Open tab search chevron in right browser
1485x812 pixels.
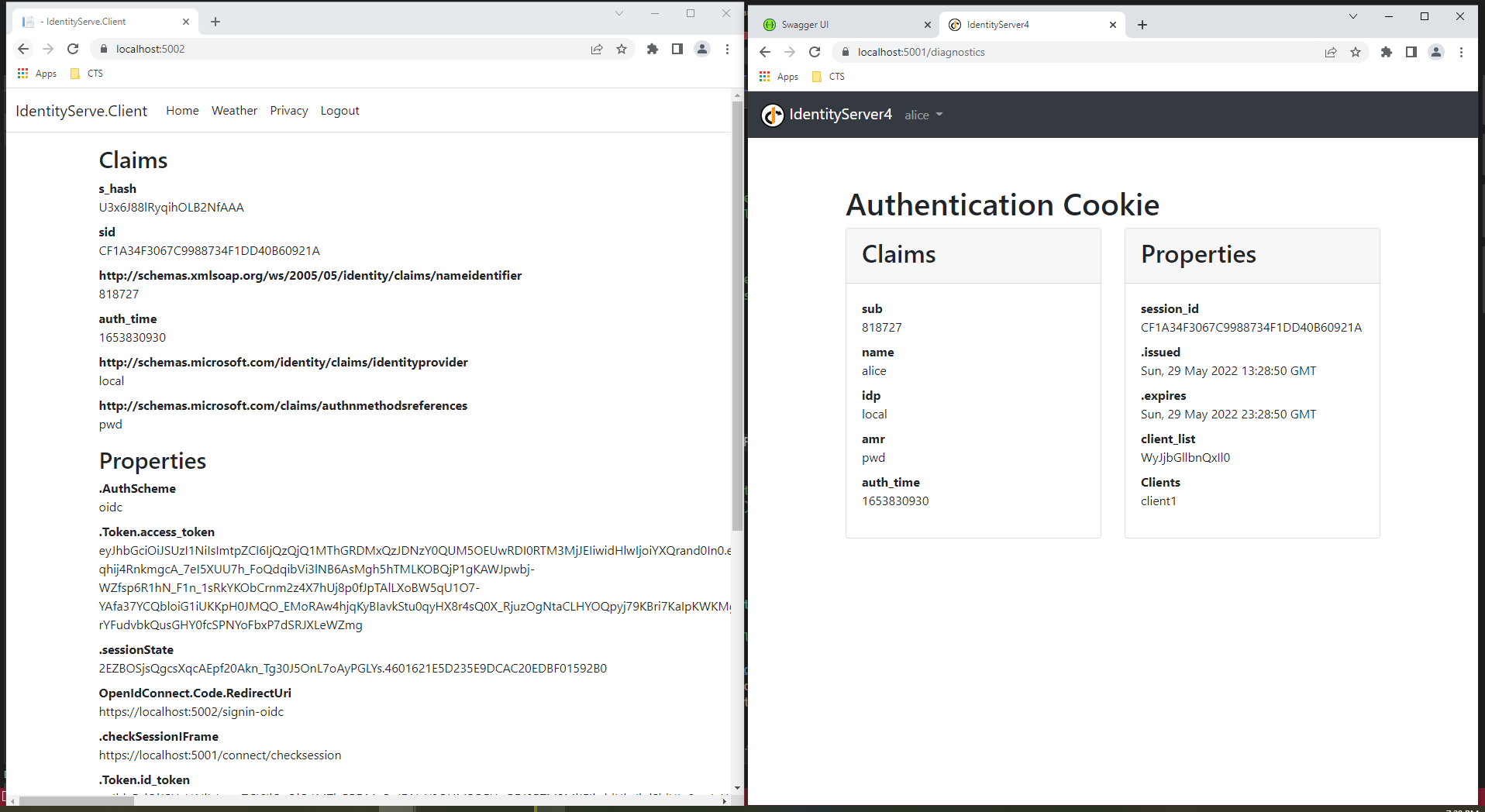[1352, 16]
